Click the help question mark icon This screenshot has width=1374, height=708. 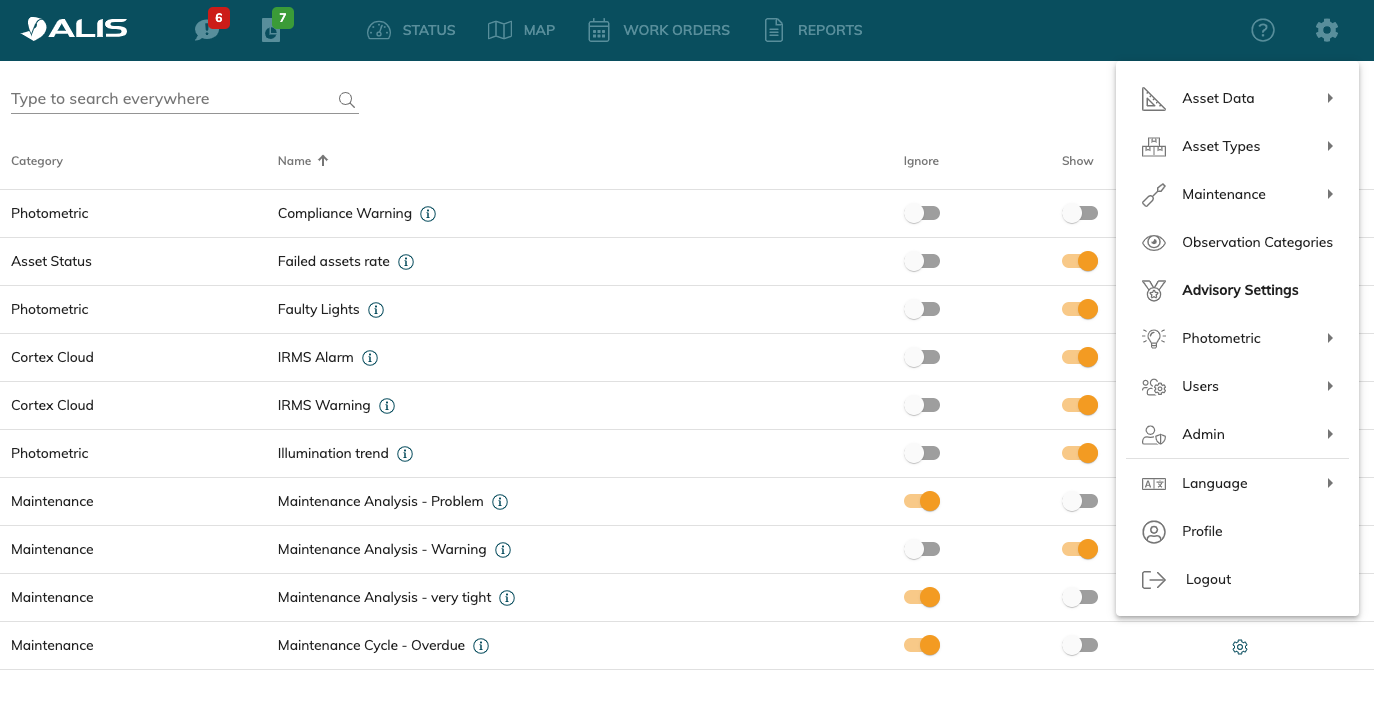click(x=1263, y=30)
